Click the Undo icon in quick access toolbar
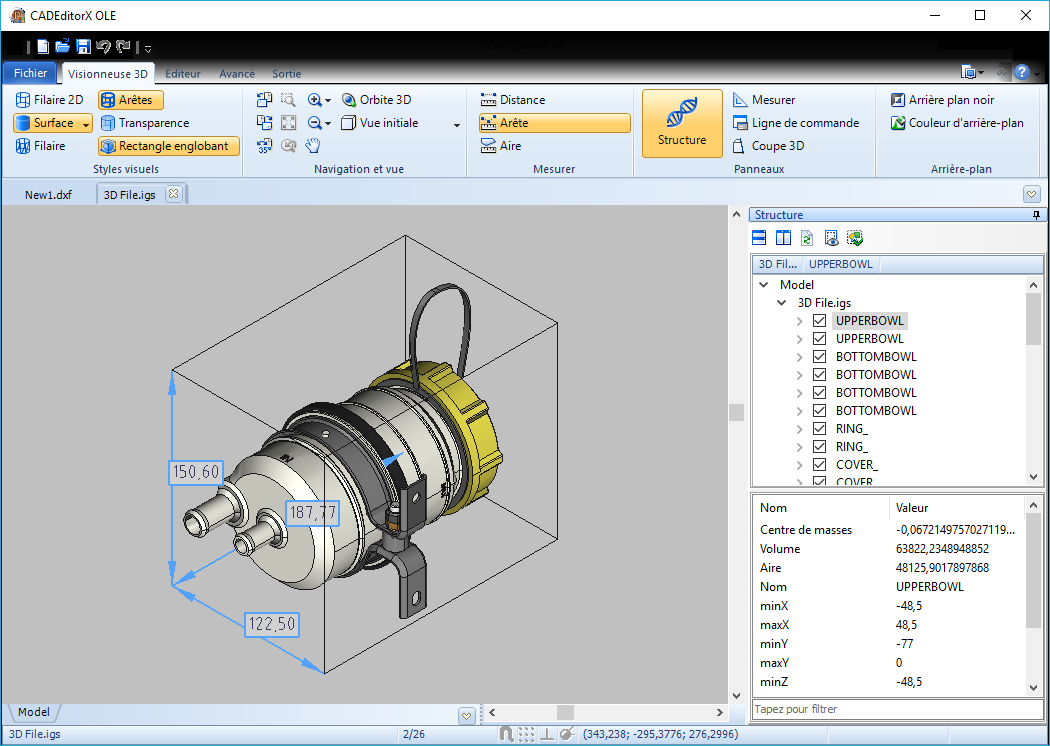Screen dimensions: 1050x746 103,46
